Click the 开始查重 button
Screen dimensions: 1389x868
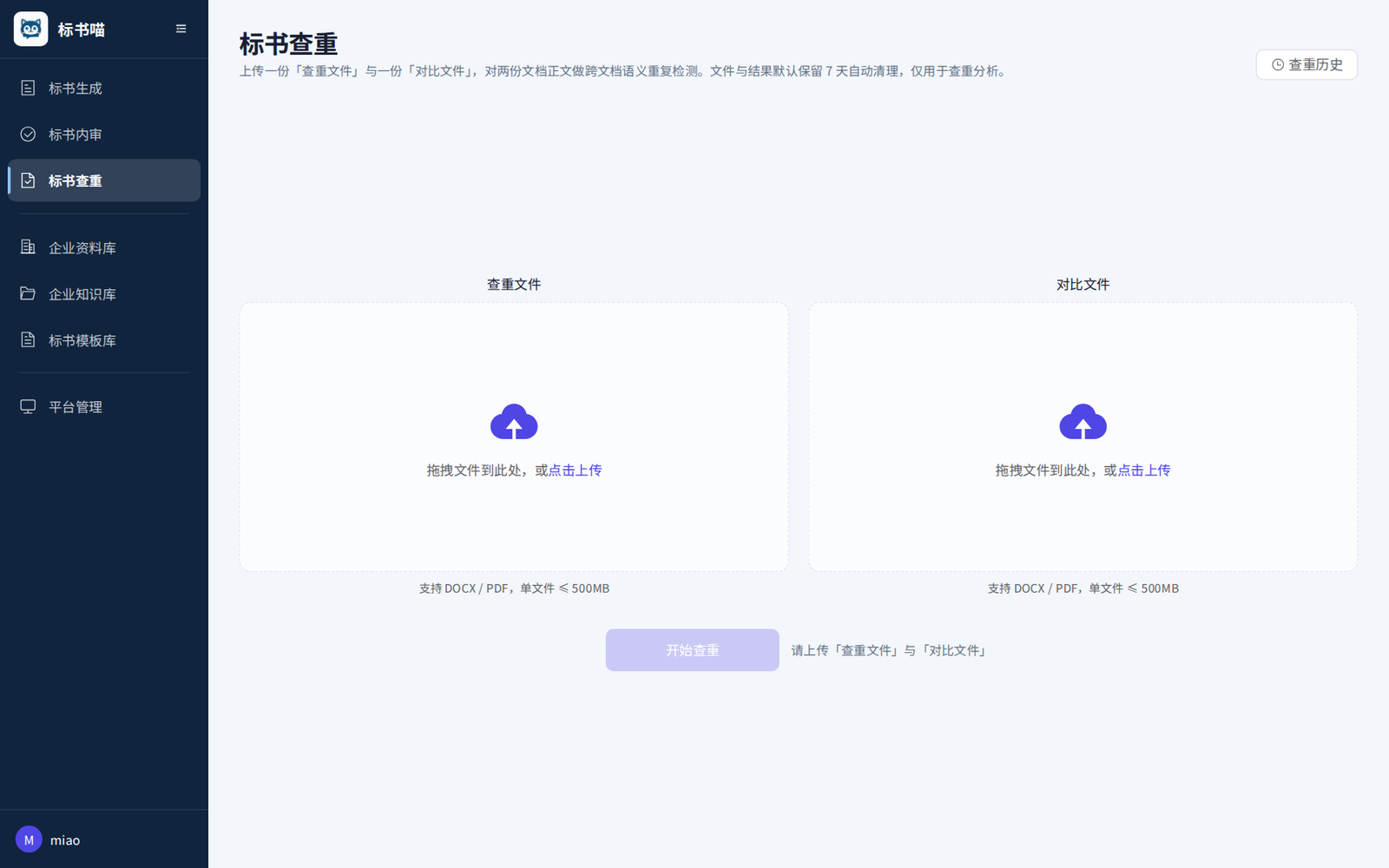point(692,650)
